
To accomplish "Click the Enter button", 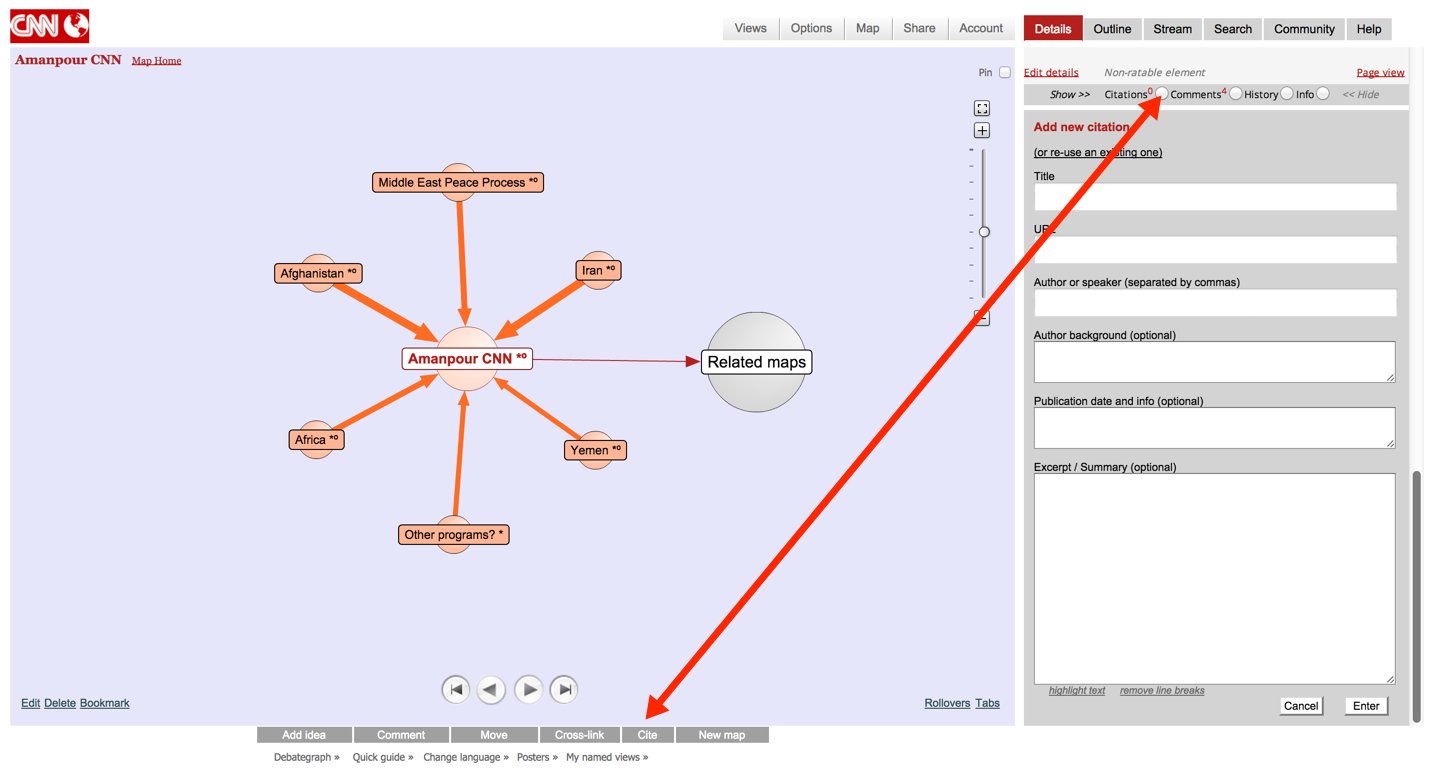I will point(1366,706).
